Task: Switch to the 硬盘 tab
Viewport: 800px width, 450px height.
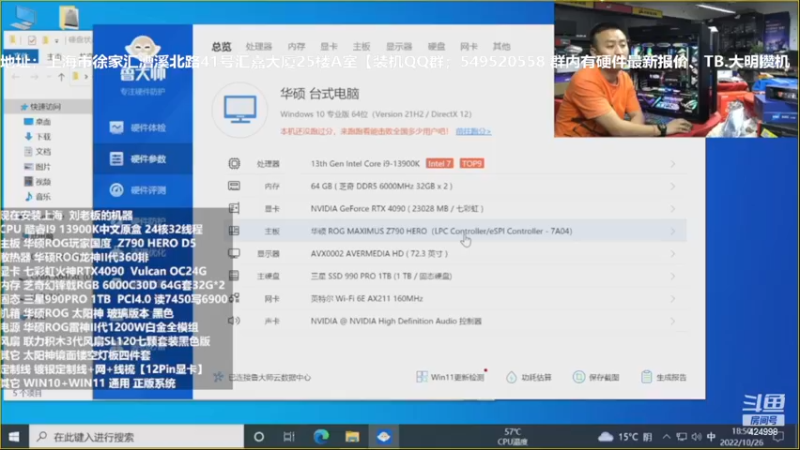Action: [436, 46]
